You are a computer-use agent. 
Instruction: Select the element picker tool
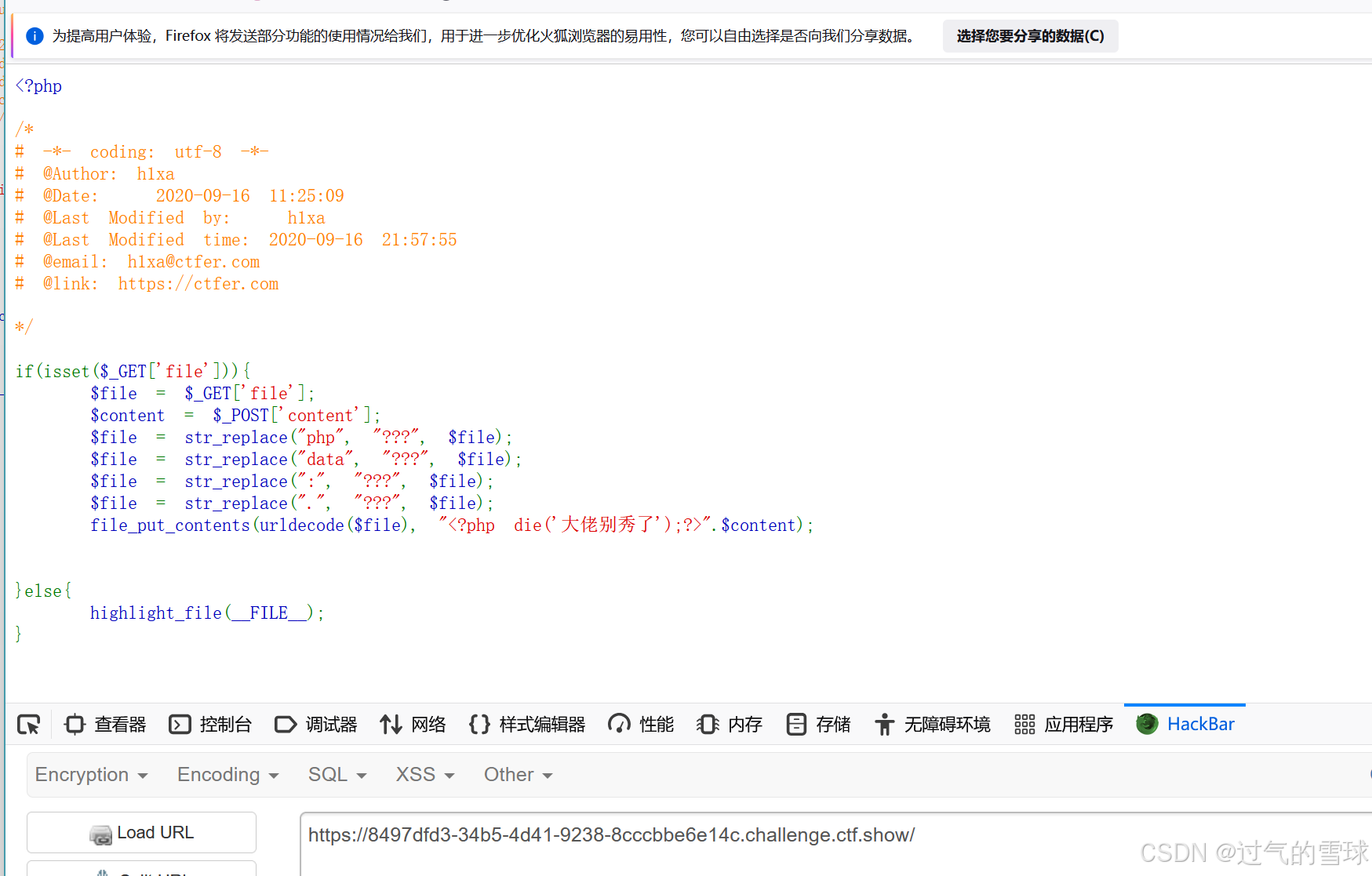(x=28, y=724)
